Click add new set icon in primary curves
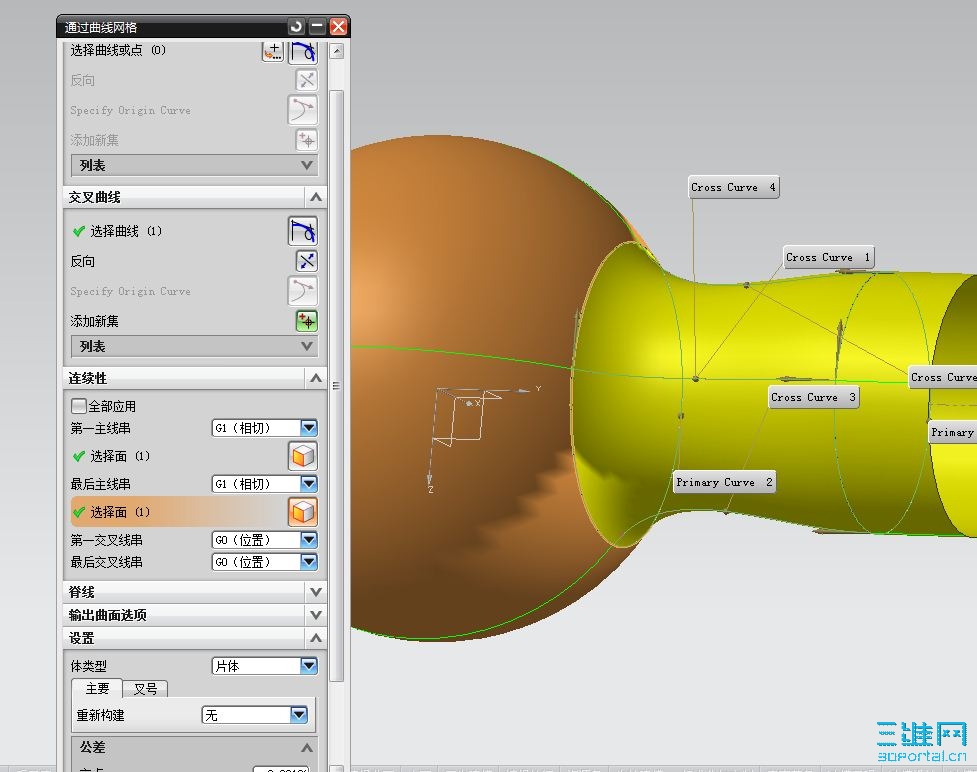977x772 pixels. (306, 140)
